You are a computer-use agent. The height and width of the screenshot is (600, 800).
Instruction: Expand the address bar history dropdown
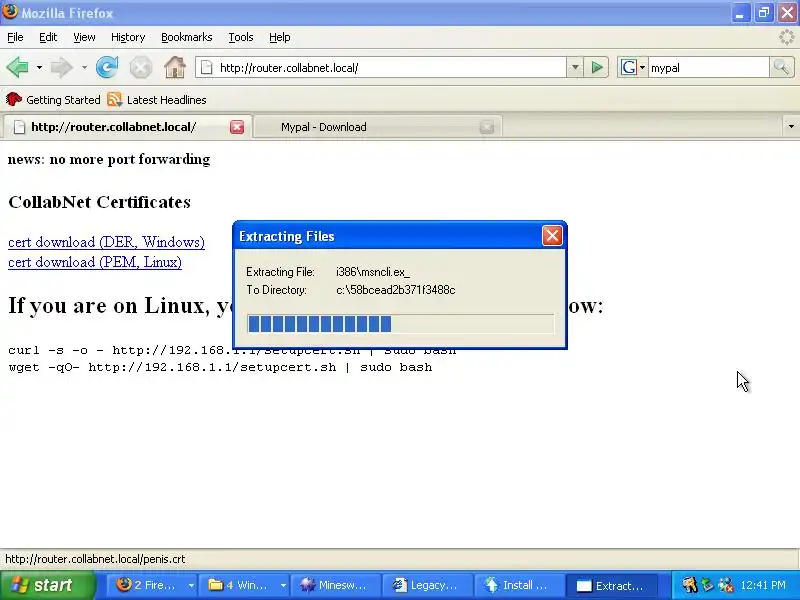coord(574,67)
